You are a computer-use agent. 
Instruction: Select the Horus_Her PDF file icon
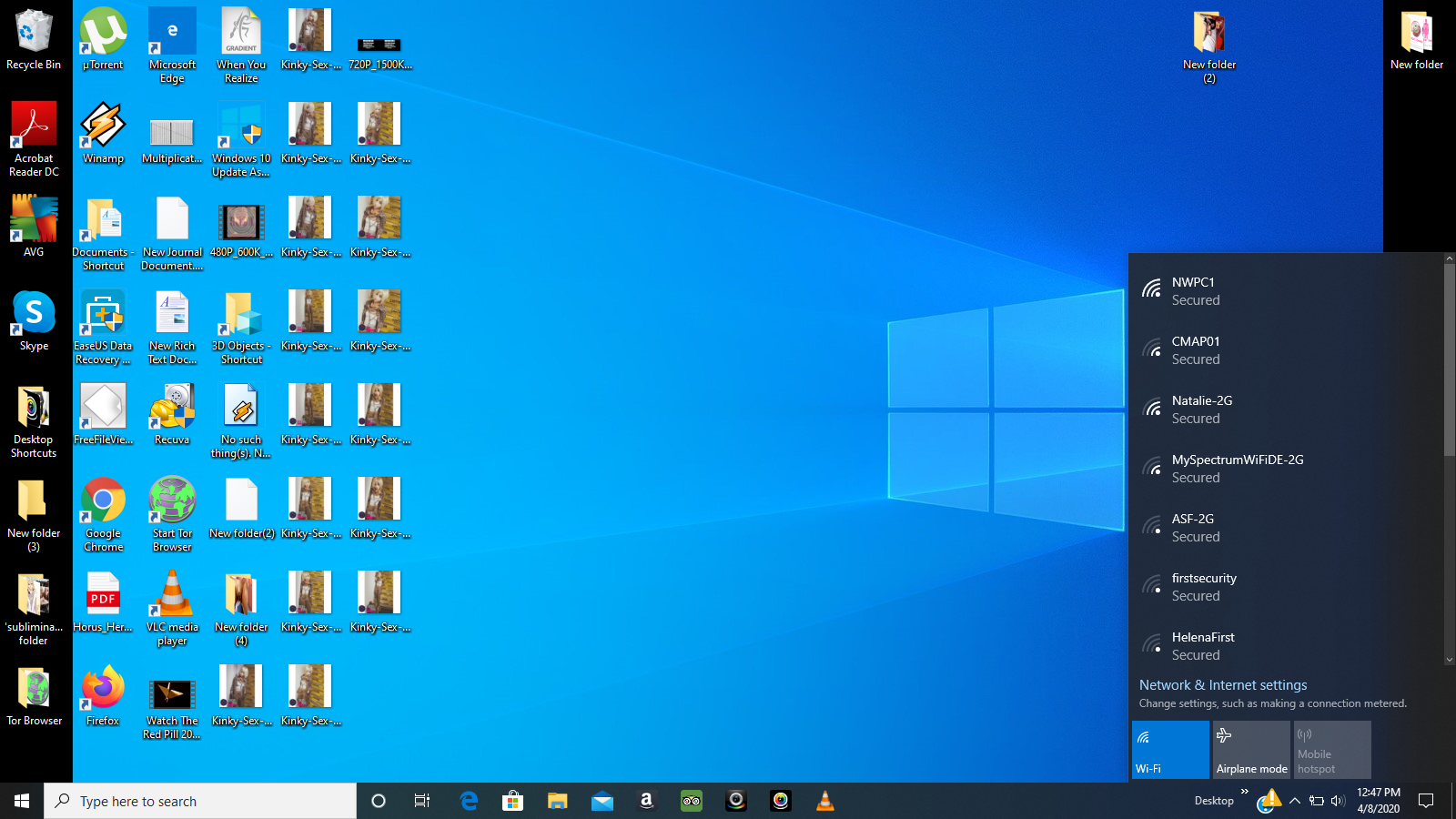tap(103, 602)
